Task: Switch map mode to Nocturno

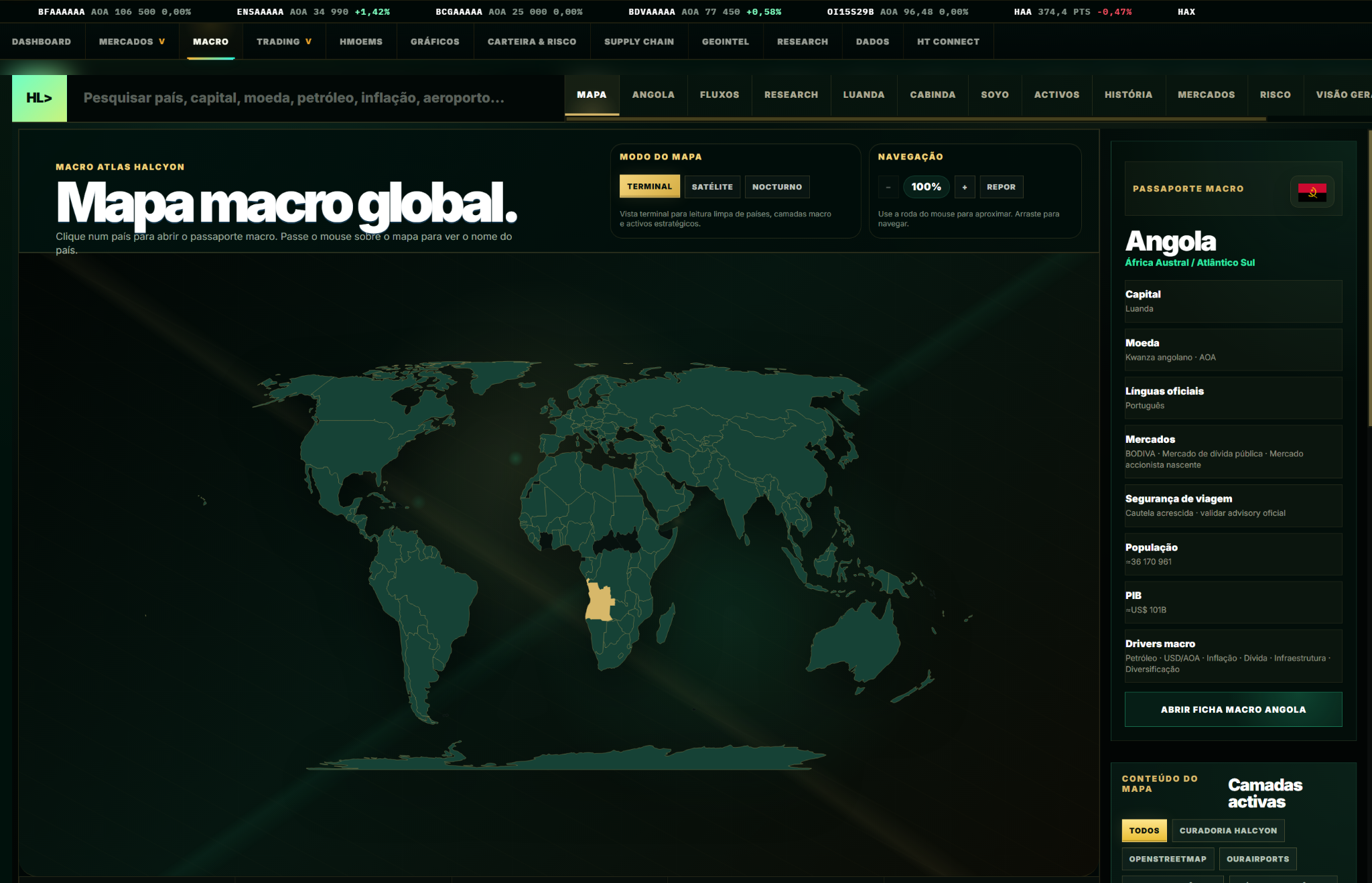Action: coord(777,187)
